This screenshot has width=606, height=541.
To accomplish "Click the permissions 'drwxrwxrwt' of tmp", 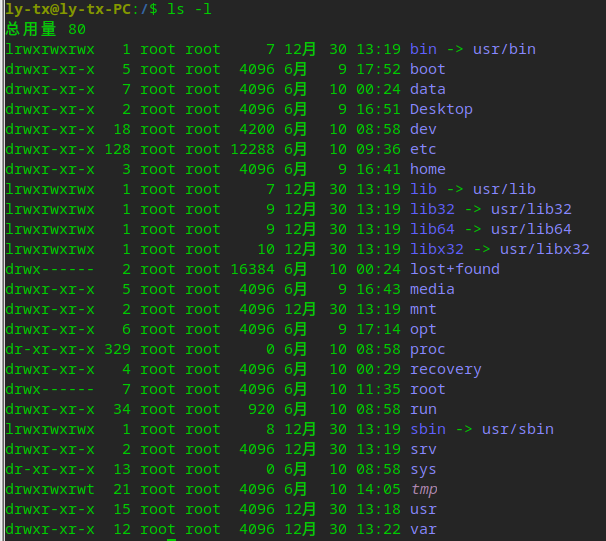I will pyautogui.click(x=50, y=489).
